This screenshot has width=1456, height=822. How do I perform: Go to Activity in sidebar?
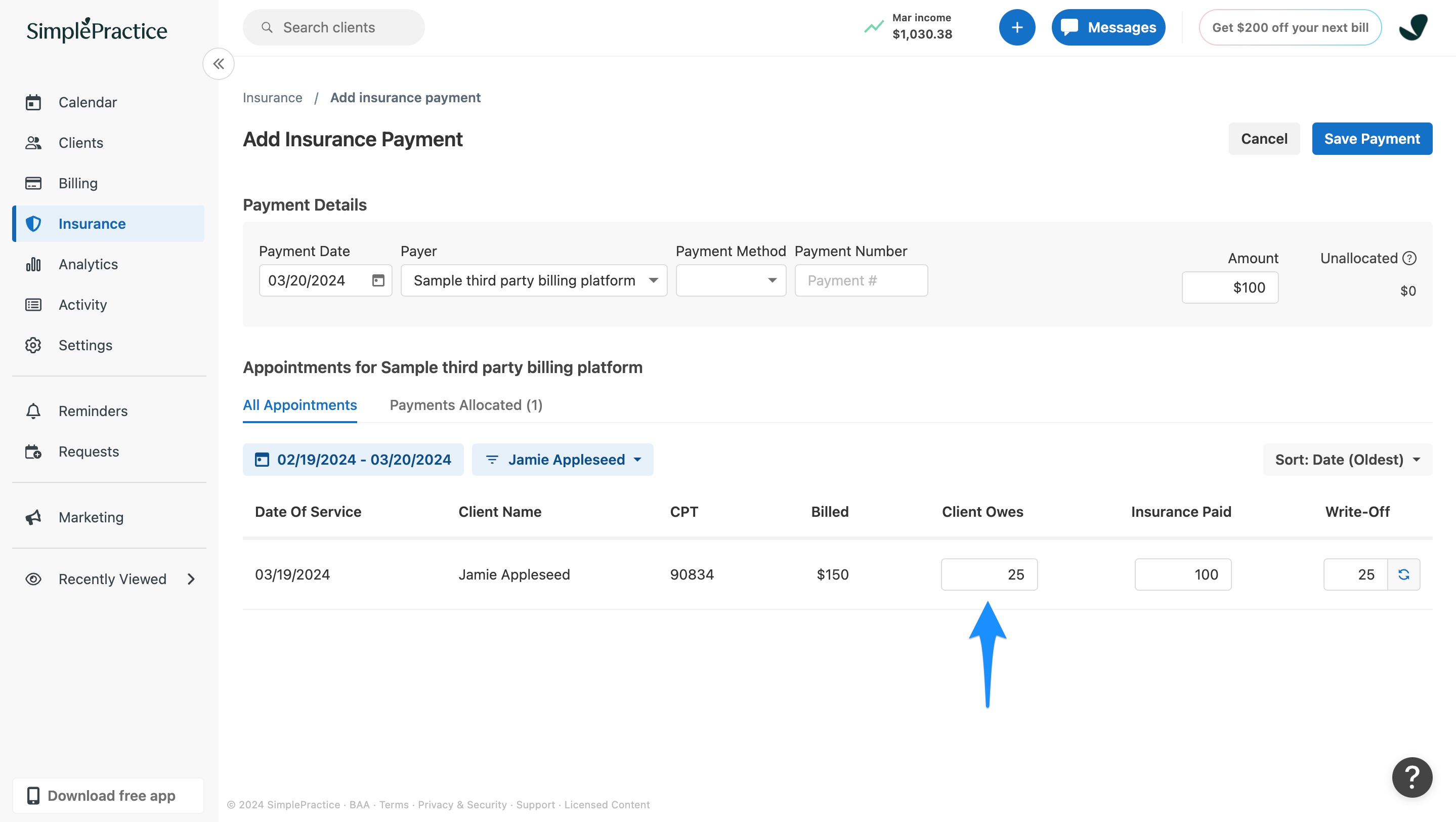coord(109,305)
